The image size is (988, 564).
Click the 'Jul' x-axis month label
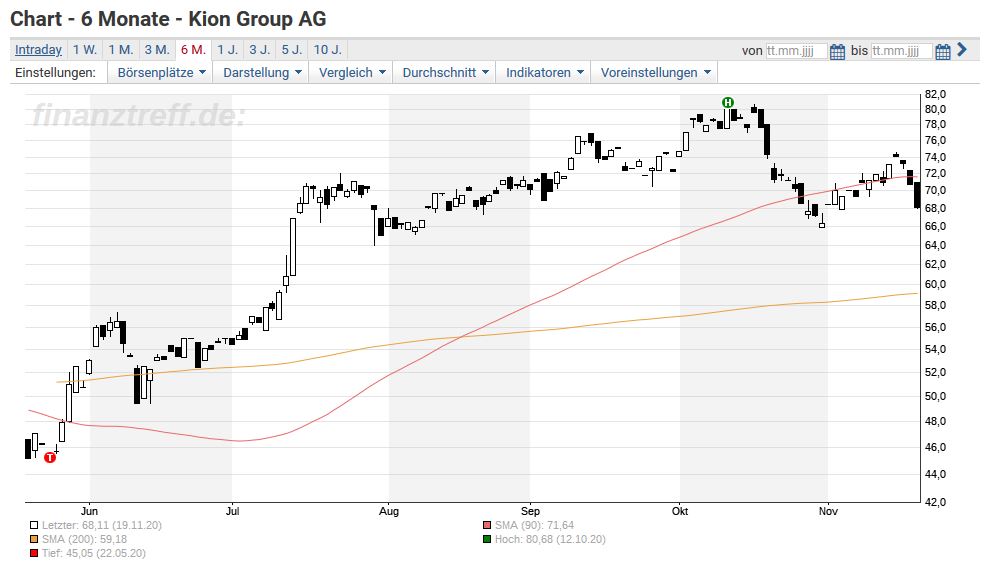click(x=233, y=511)
